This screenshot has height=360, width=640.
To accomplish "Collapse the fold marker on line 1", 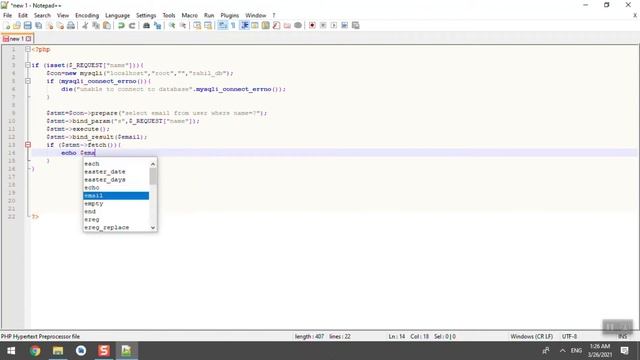I will click(x=28, y=49).
